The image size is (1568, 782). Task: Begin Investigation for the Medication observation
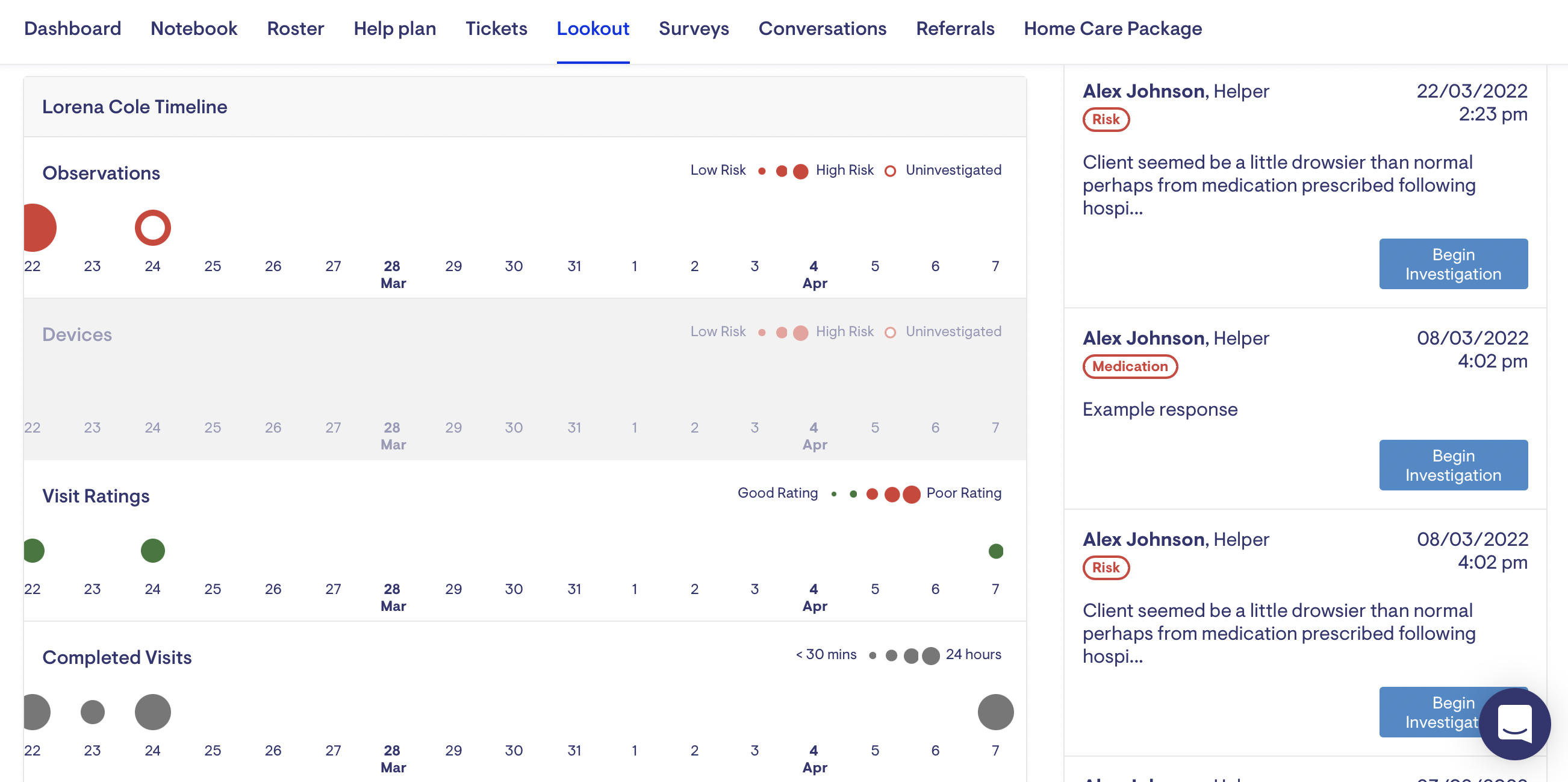[x=1452, y=465]
